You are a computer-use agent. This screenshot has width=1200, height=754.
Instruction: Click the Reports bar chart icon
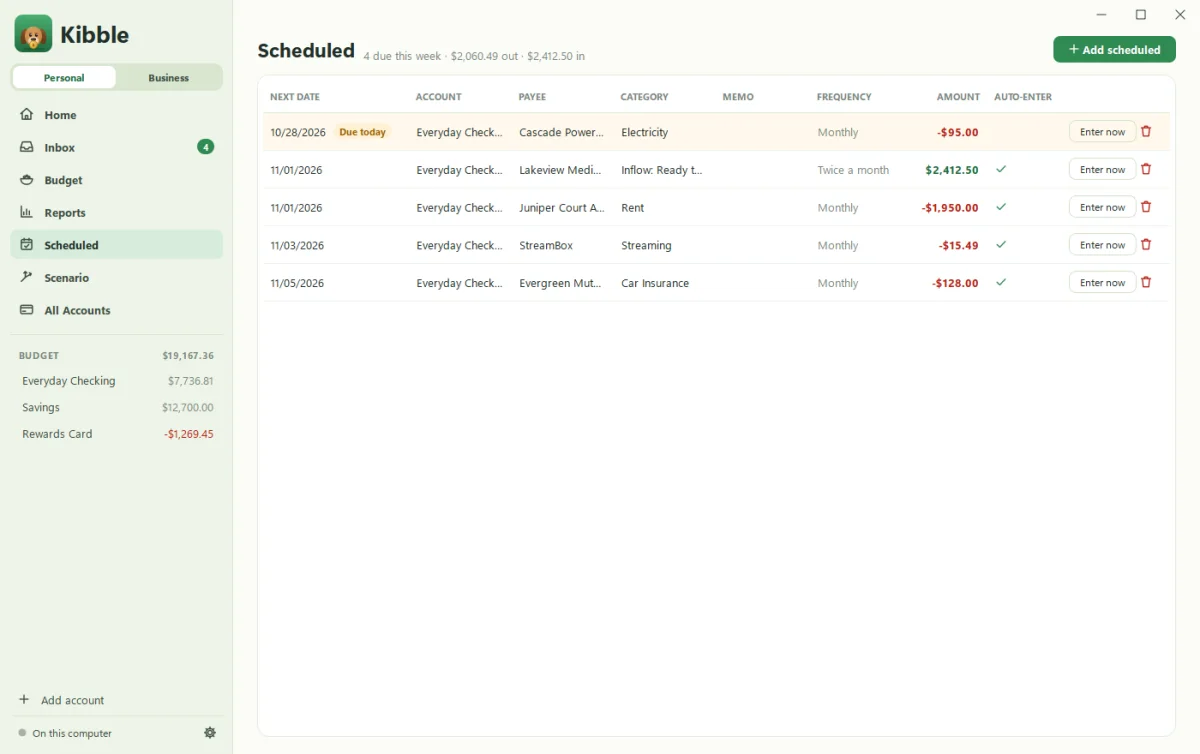26,212
